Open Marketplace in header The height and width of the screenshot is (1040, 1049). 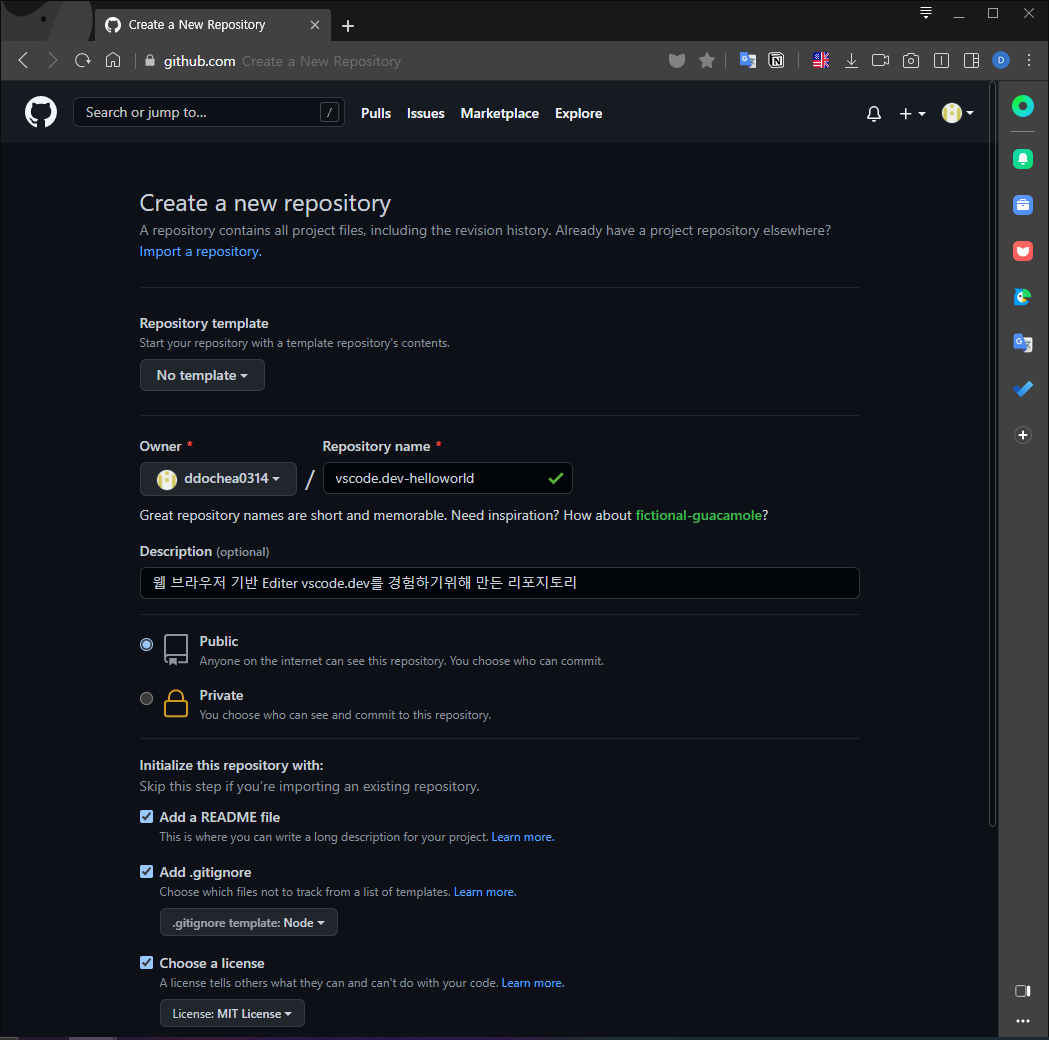pyautogui.click(x=500, y=113)
